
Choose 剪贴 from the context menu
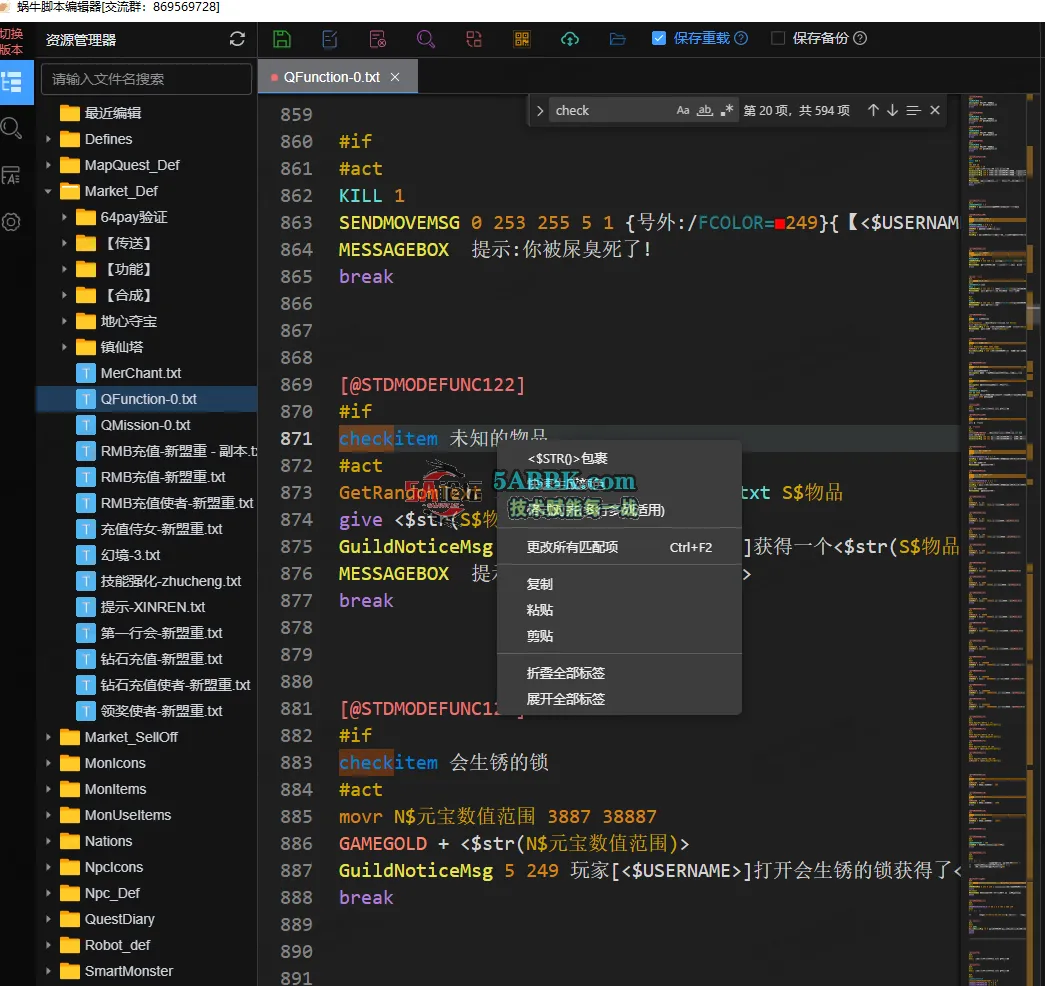coord(619,636)
